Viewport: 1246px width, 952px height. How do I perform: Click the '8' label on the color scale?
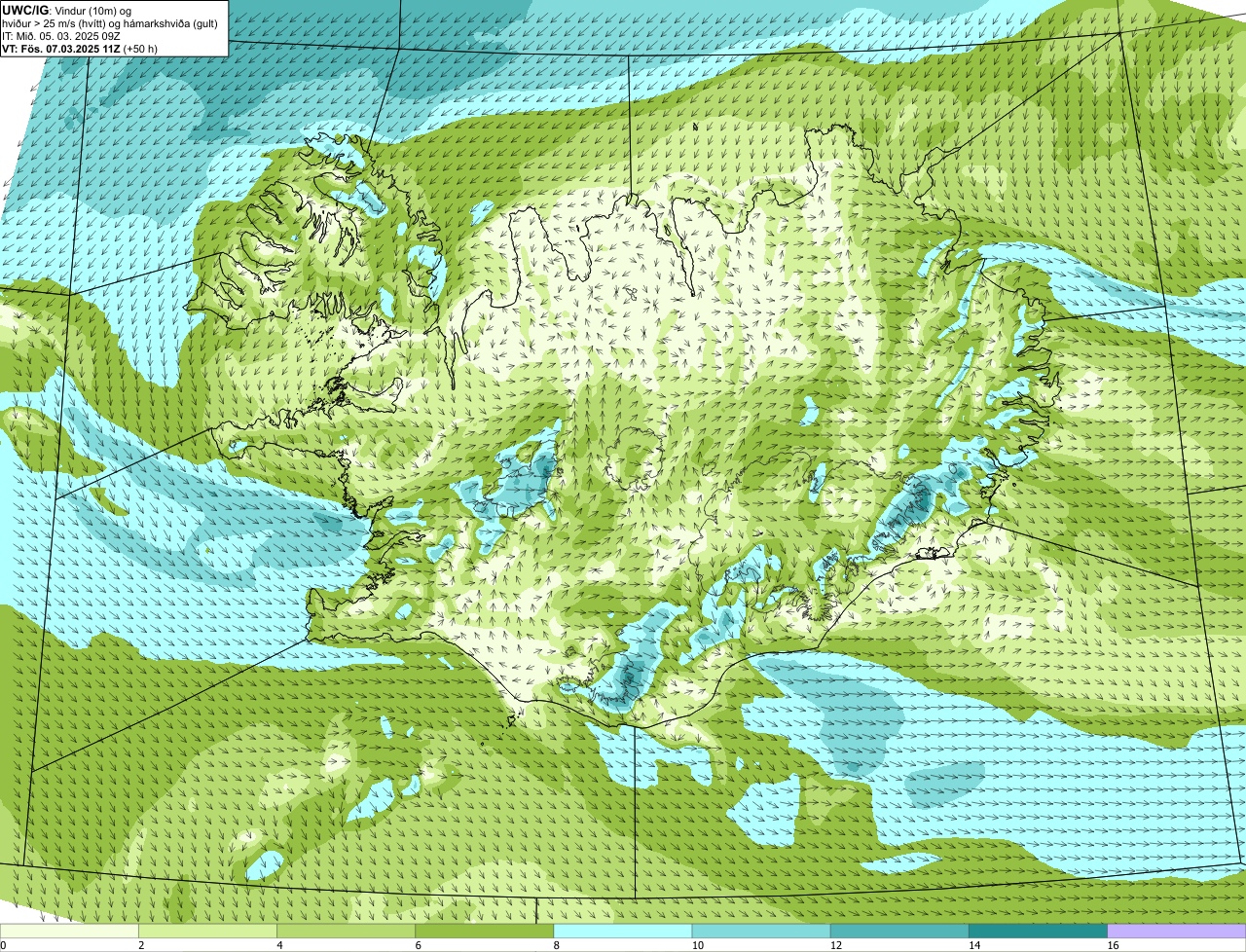[x=557, y=945]
